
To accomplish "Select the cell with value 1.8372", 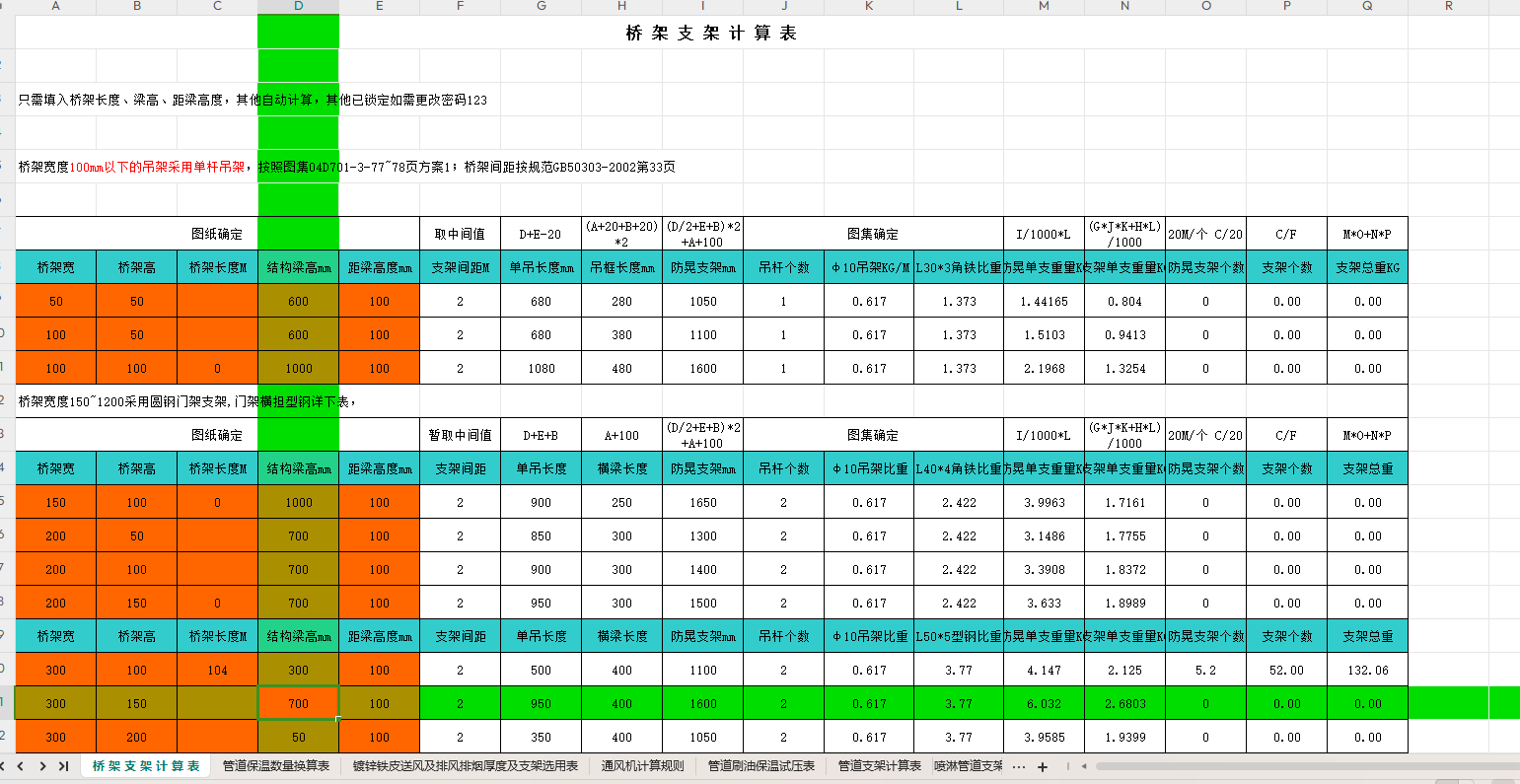I will [1124, 569].
